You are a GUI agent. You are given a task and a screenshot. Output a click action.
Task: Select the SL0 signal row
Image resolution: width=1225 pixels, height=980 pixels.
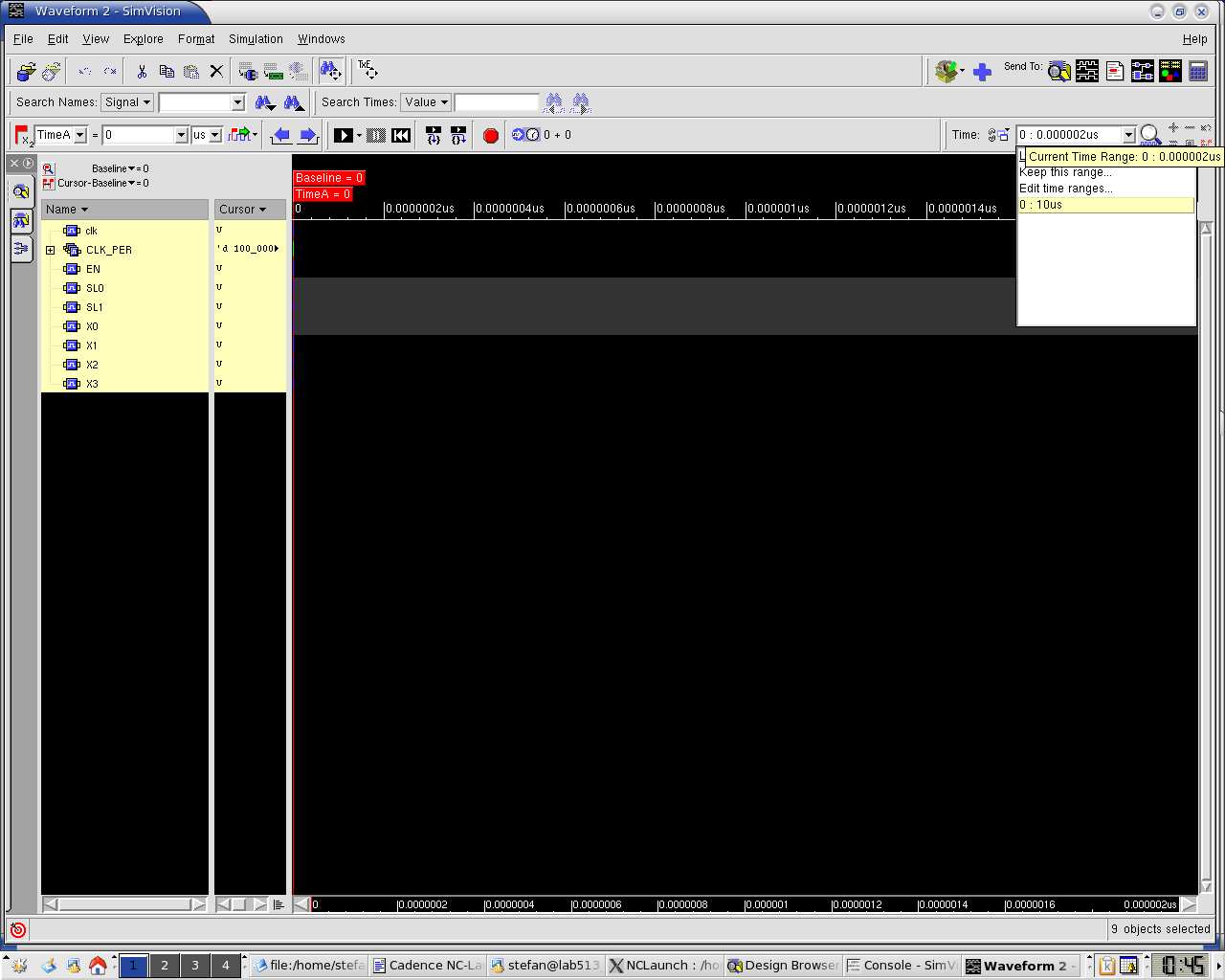(x=125, y=288)
